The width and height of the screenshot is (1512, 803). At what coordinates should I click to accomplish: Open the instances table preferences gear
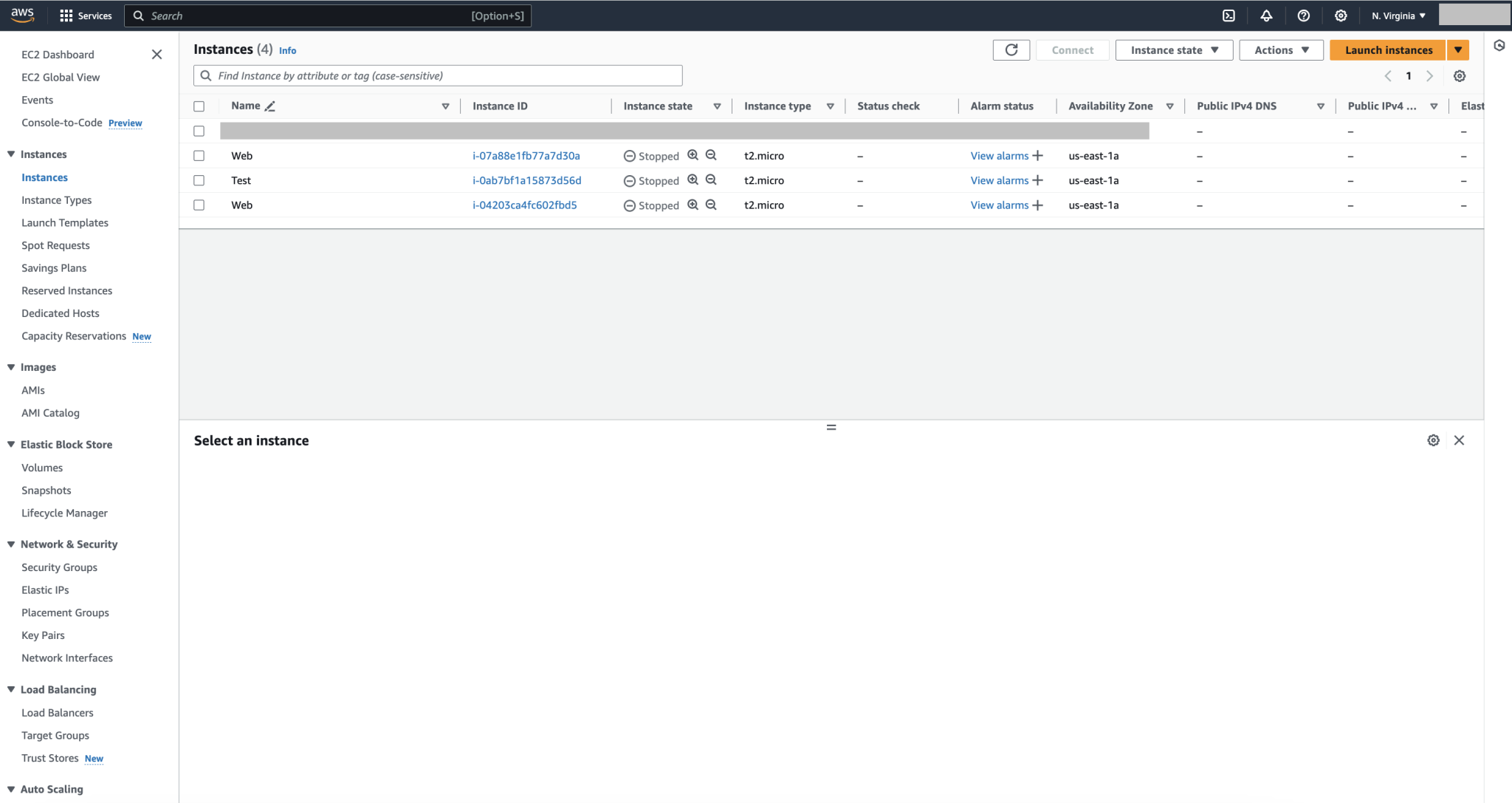1458,75
